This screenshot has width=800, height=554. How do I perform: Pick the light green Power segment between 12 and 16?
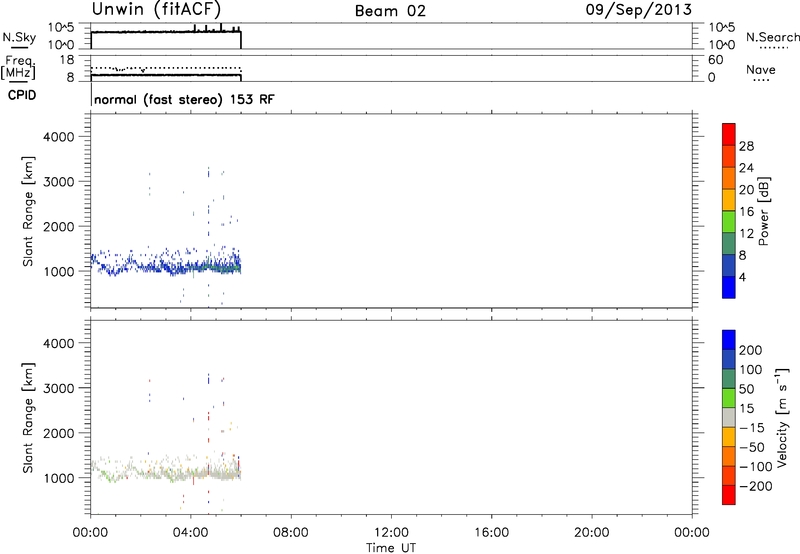(x=729, y=221)
